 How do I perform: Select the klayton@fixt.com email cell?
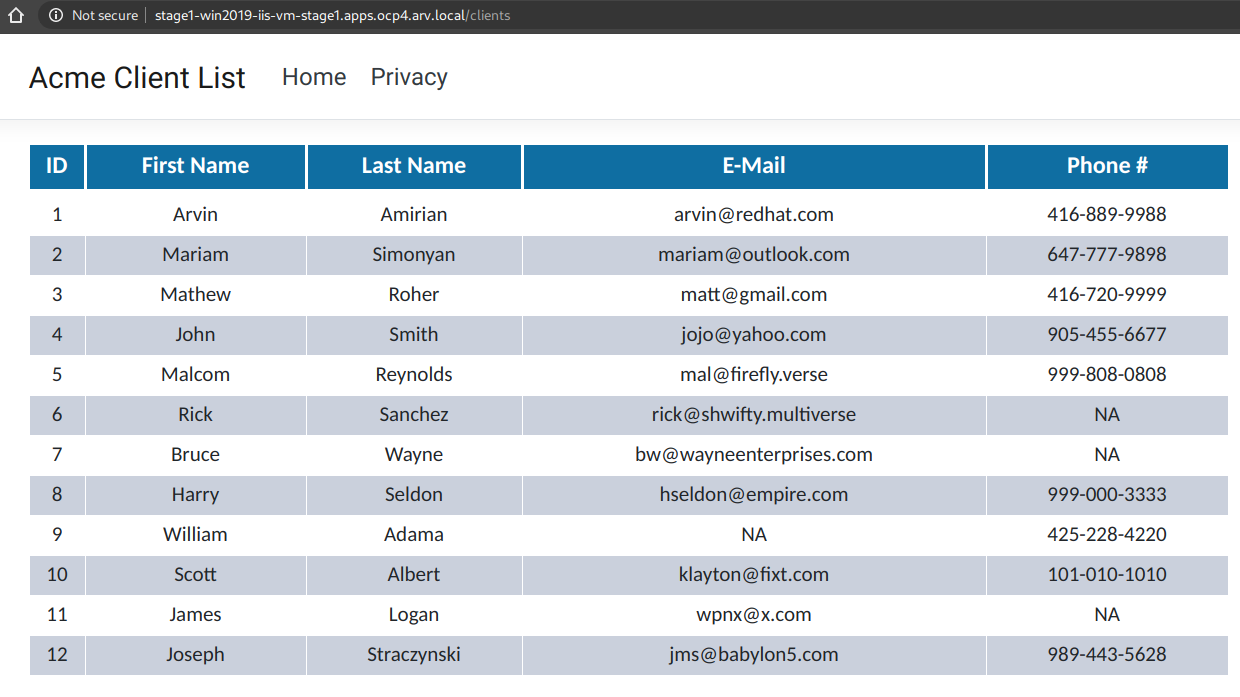click(754, 574)
